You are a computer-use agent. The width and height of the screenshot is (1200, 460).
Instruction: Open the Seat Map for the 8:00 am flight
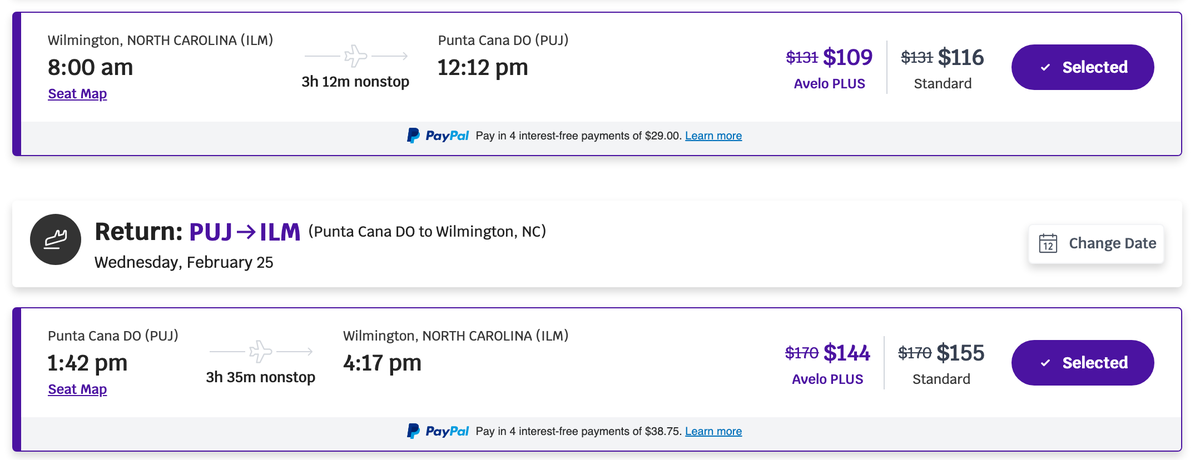pos(77,94)
